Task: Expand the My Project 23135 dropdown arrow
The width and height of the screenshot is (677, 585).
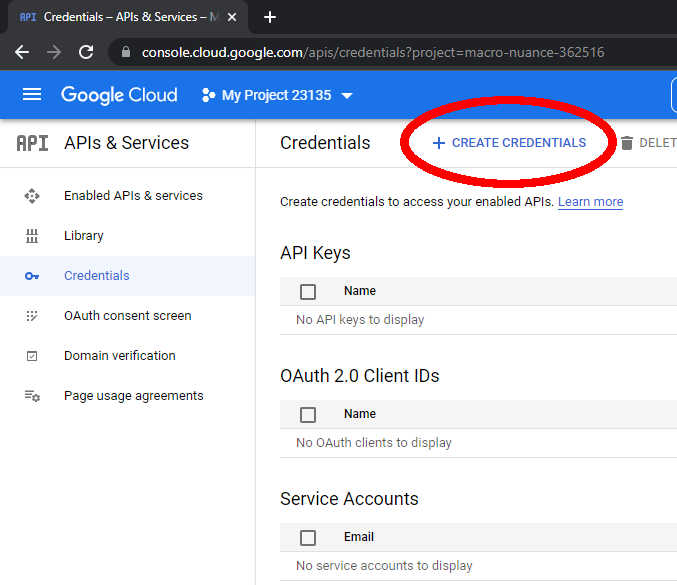Action: click(x=347, y=95)
